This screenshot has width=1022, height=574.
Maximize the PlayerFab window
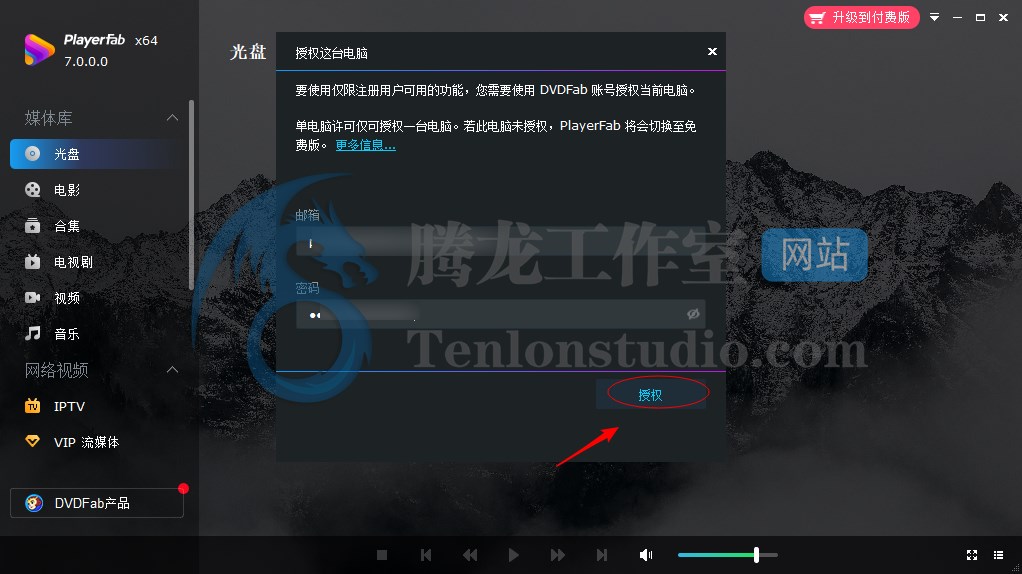980,18
